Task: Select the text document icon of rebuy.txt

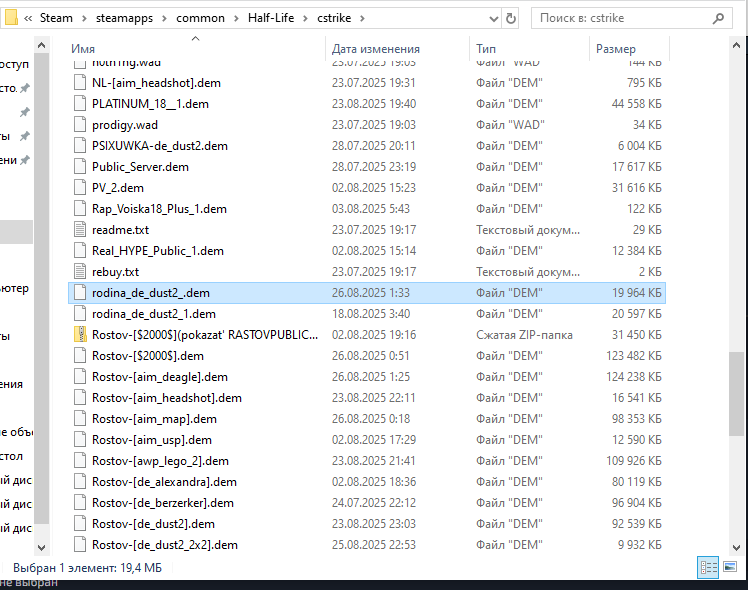Action: pos(80,272)
